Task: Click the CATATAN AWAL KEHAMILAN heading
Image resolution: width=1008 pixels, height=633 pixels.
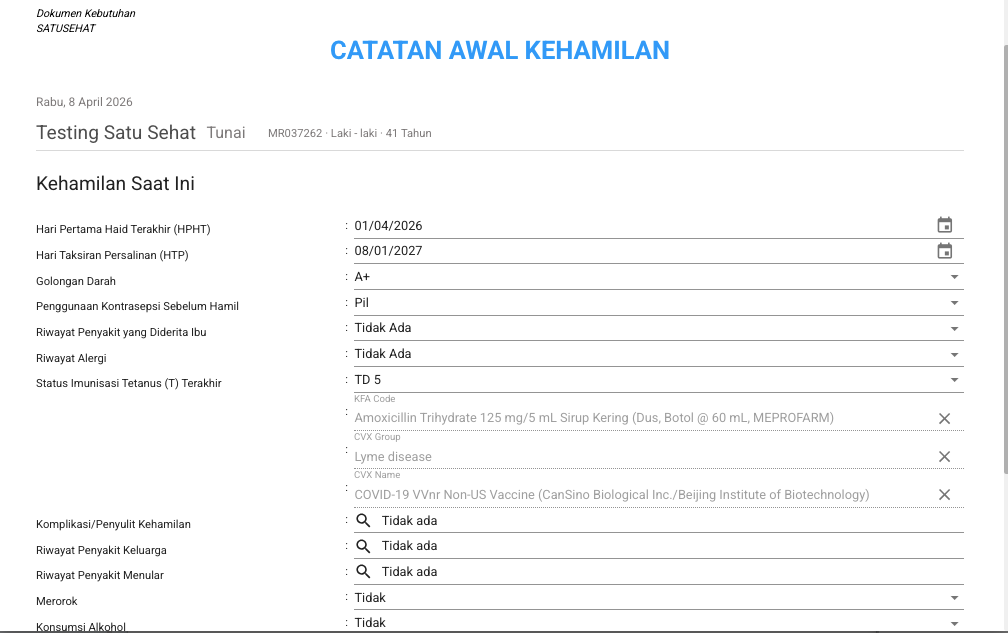Action: click(500, 50)
